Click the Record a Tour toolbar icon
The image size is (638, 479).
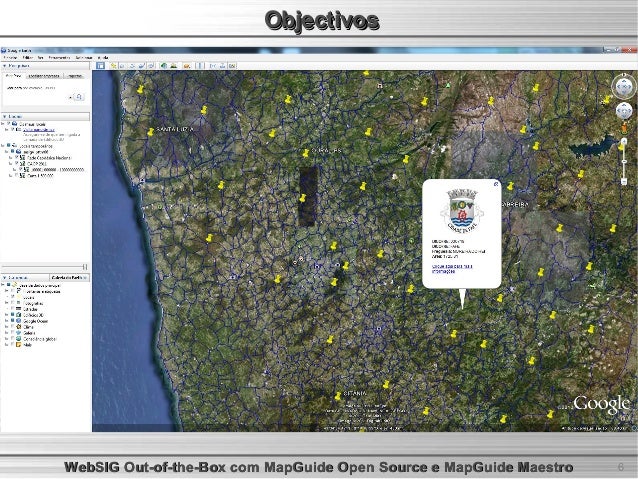click(151, 66)
